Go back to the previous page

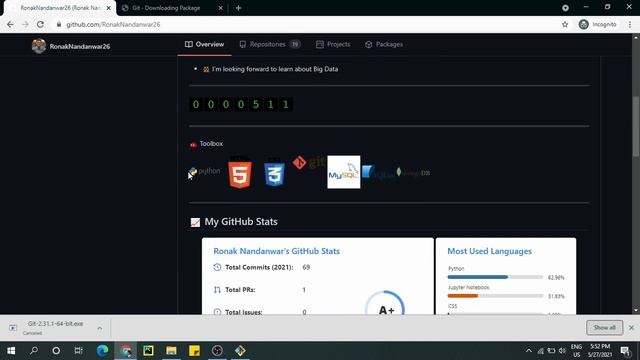(x=10, y=24)
